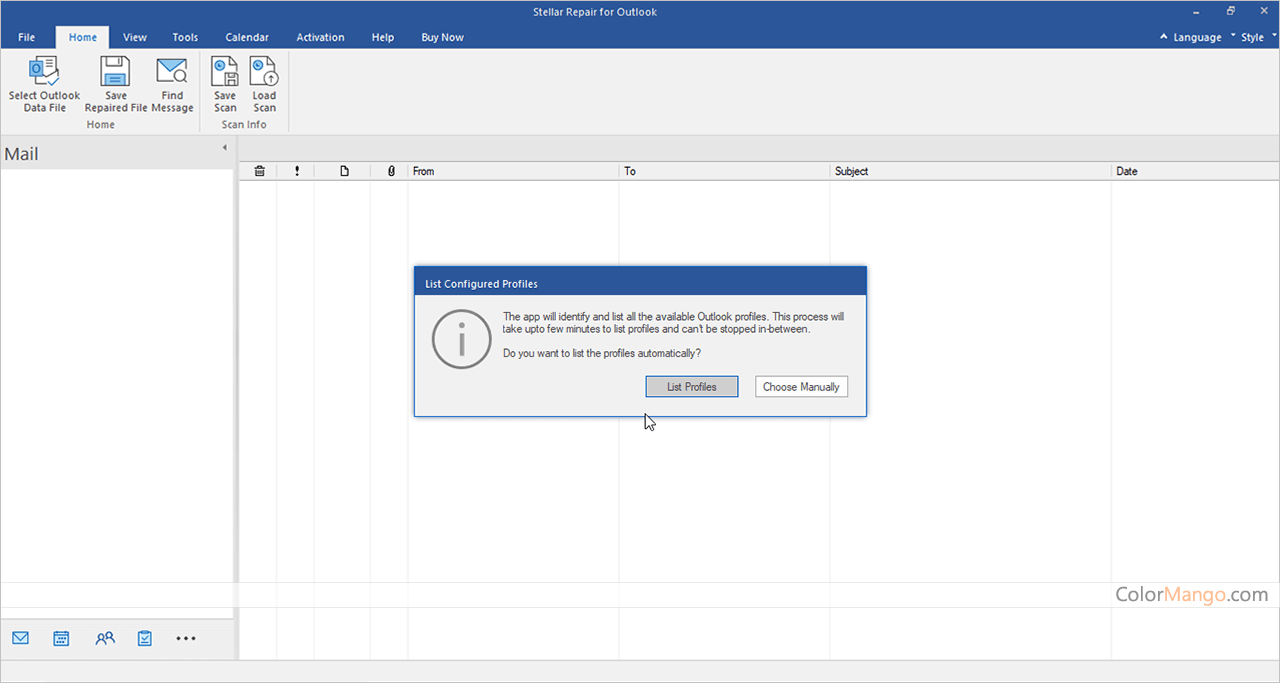Image resolution: width=1280 pixels, height=683 pixels.
Task: Click the attachment paperclip column icon
Action: click(x=391, y=171)
